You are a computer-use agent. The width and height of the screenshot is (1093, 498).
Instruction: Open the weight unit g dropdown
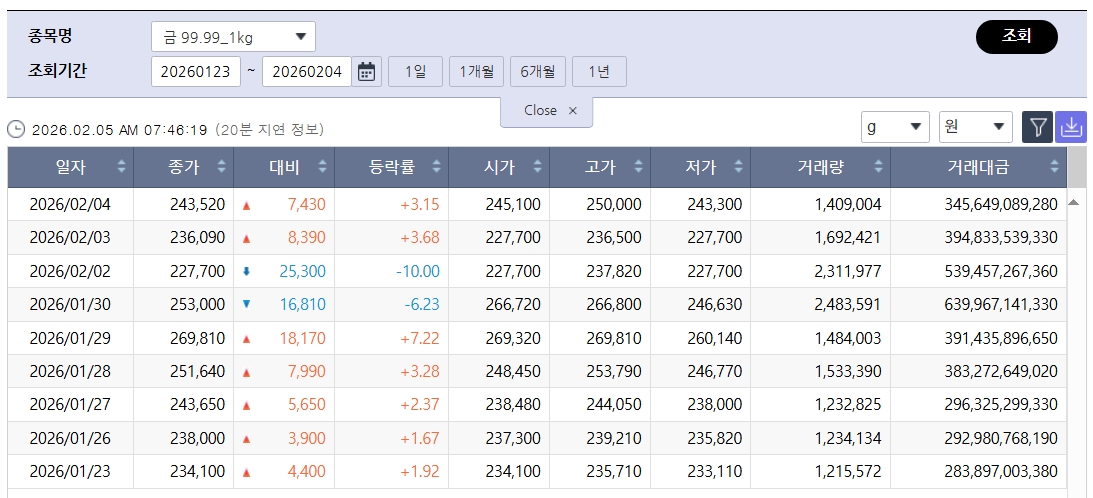coord(895,128)
